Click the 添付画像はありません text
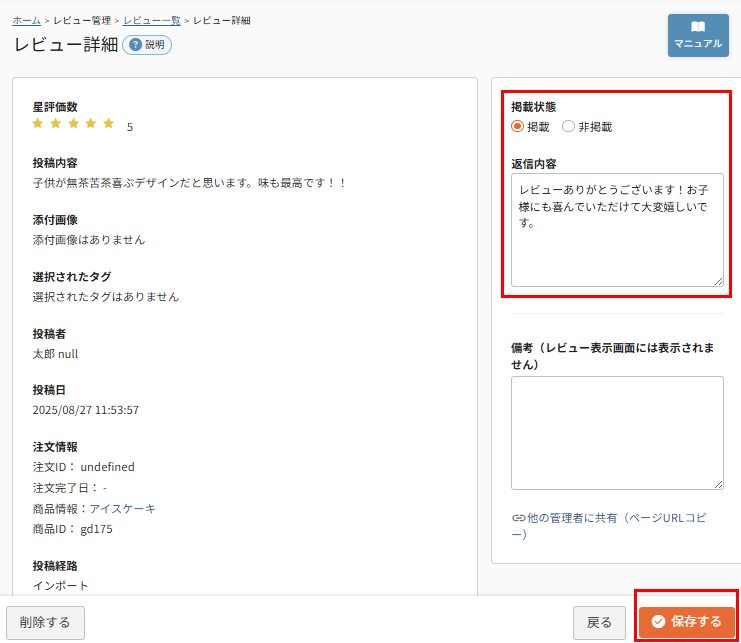Screen dimensions: 741x643 [x=89, y=240]
